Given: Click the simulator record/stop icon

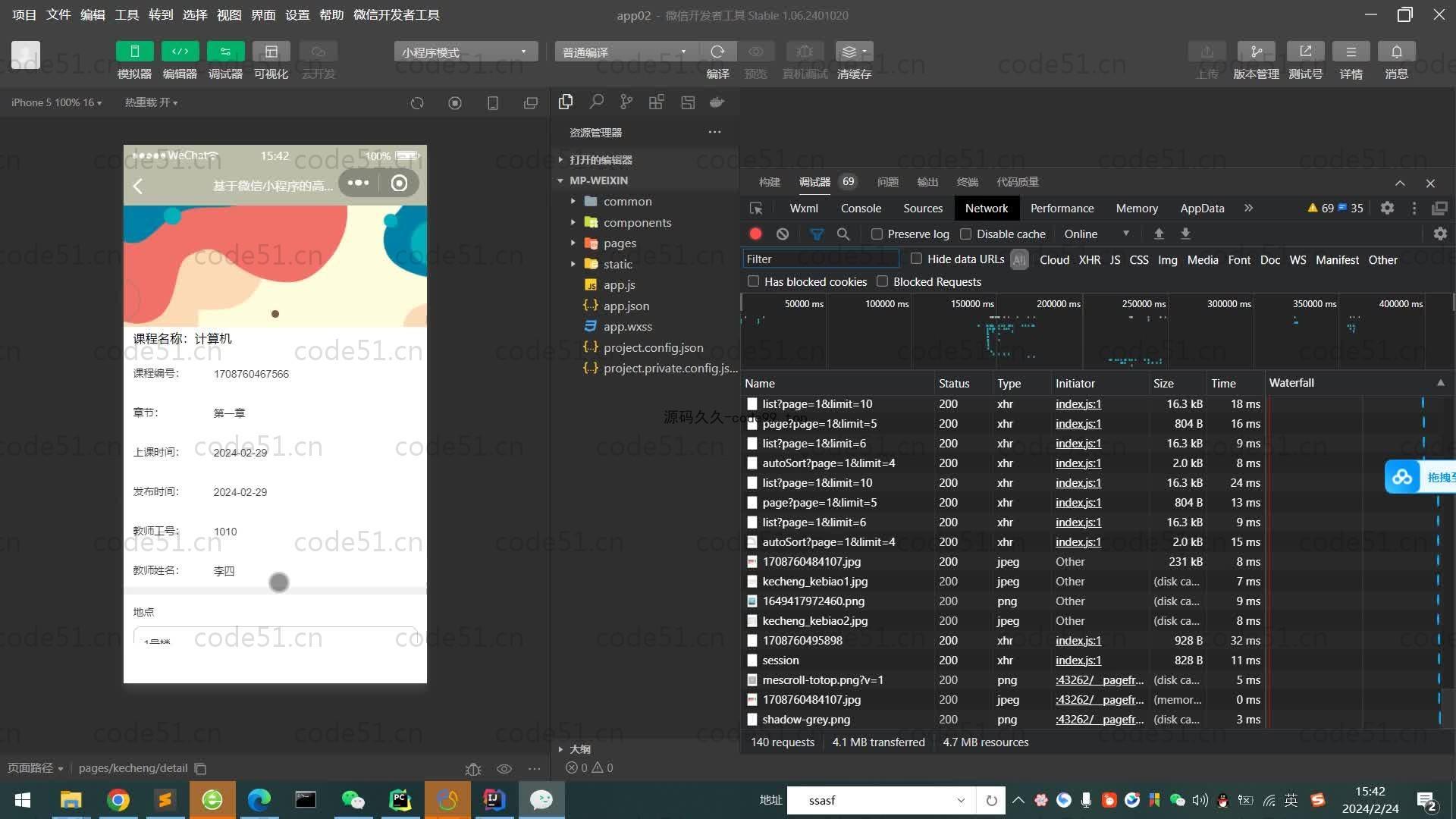Looking at the screenshot, I should coord(455,103).
